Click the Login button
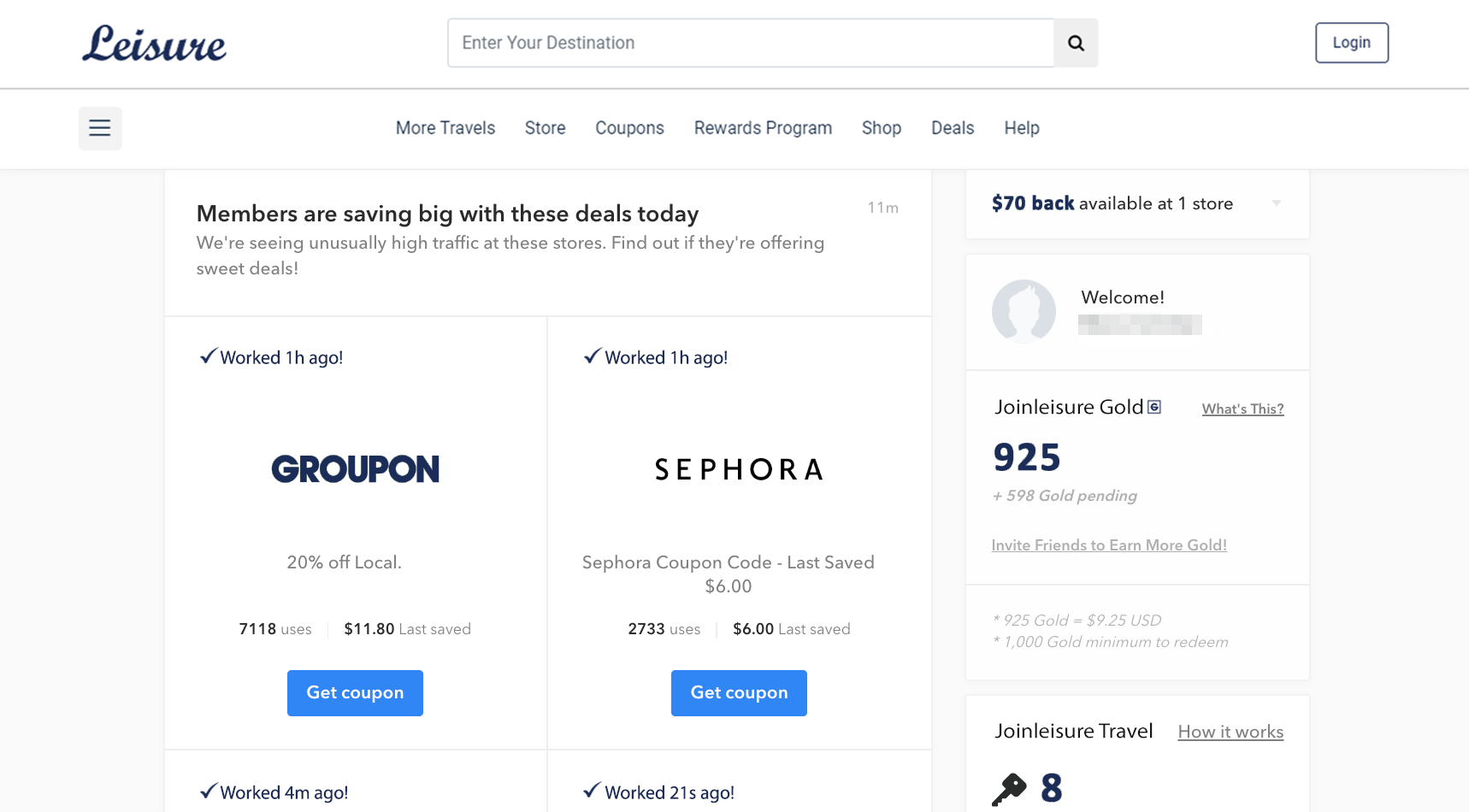The width and height of the screenshot is (1469, 812). (x=1352, y=43)
